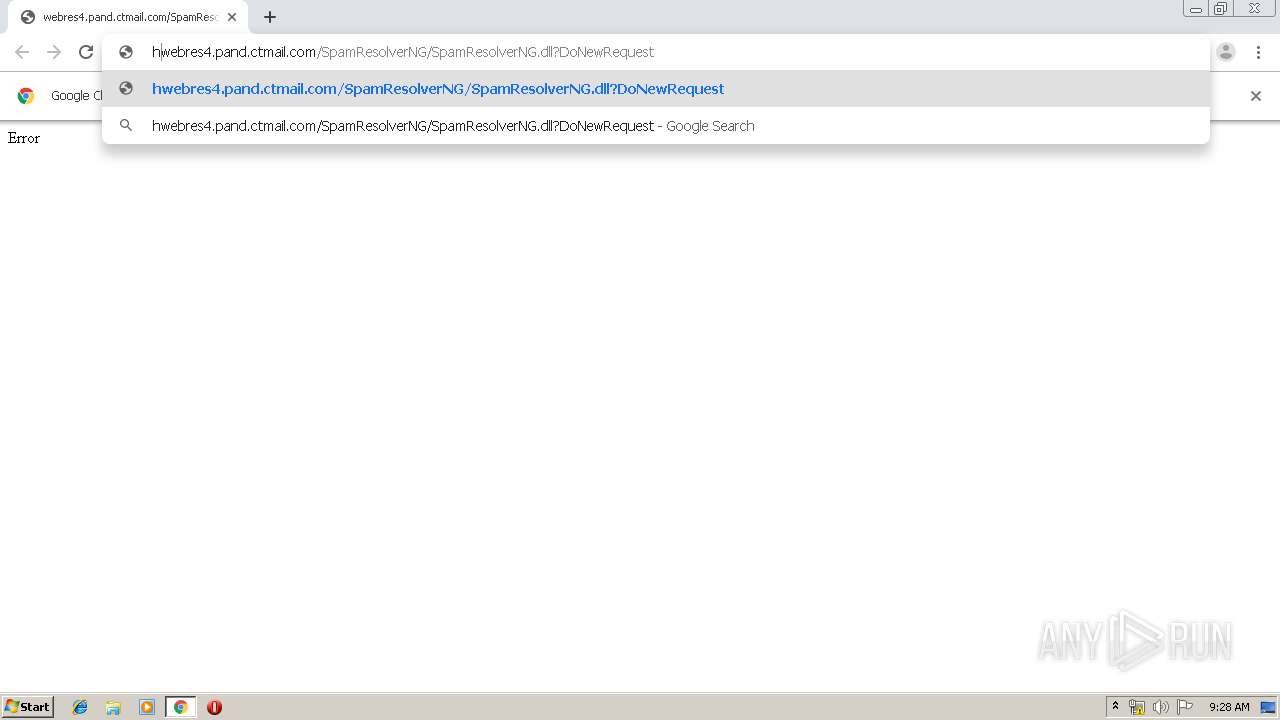This screenshot has width=1280, height=720.
Task: Click the red stop-sign taskbar icon
Action: [214, 707]
